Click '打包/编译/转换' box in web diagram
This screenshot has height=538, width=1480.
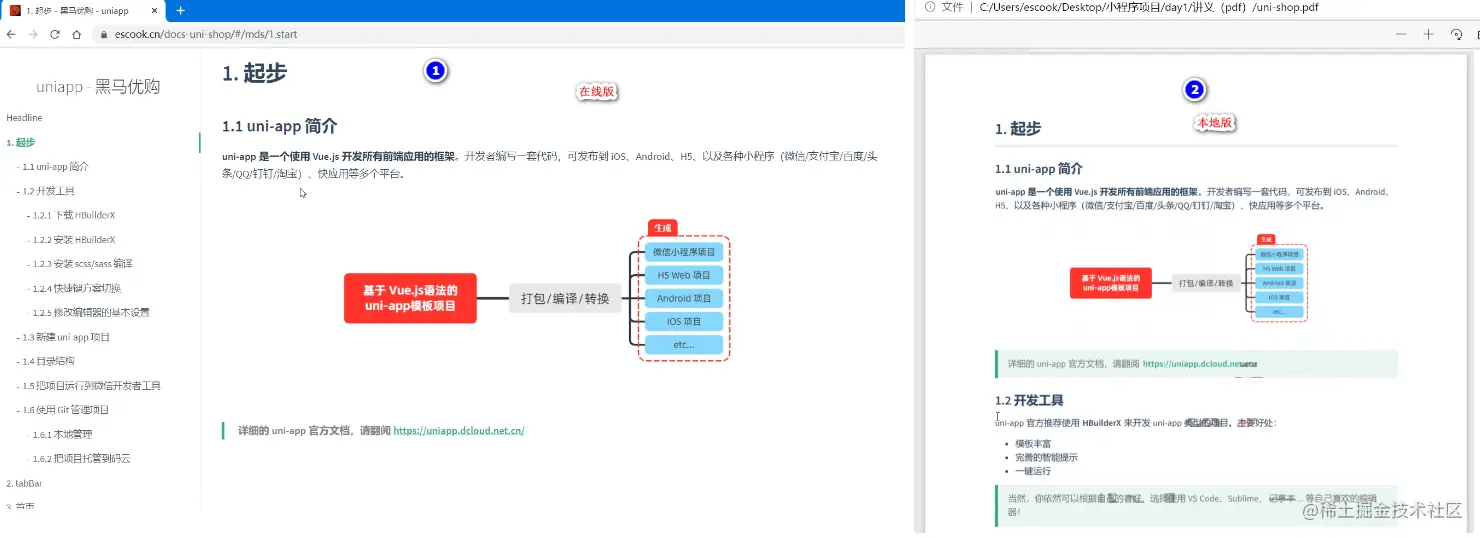[x=565, y=298]
